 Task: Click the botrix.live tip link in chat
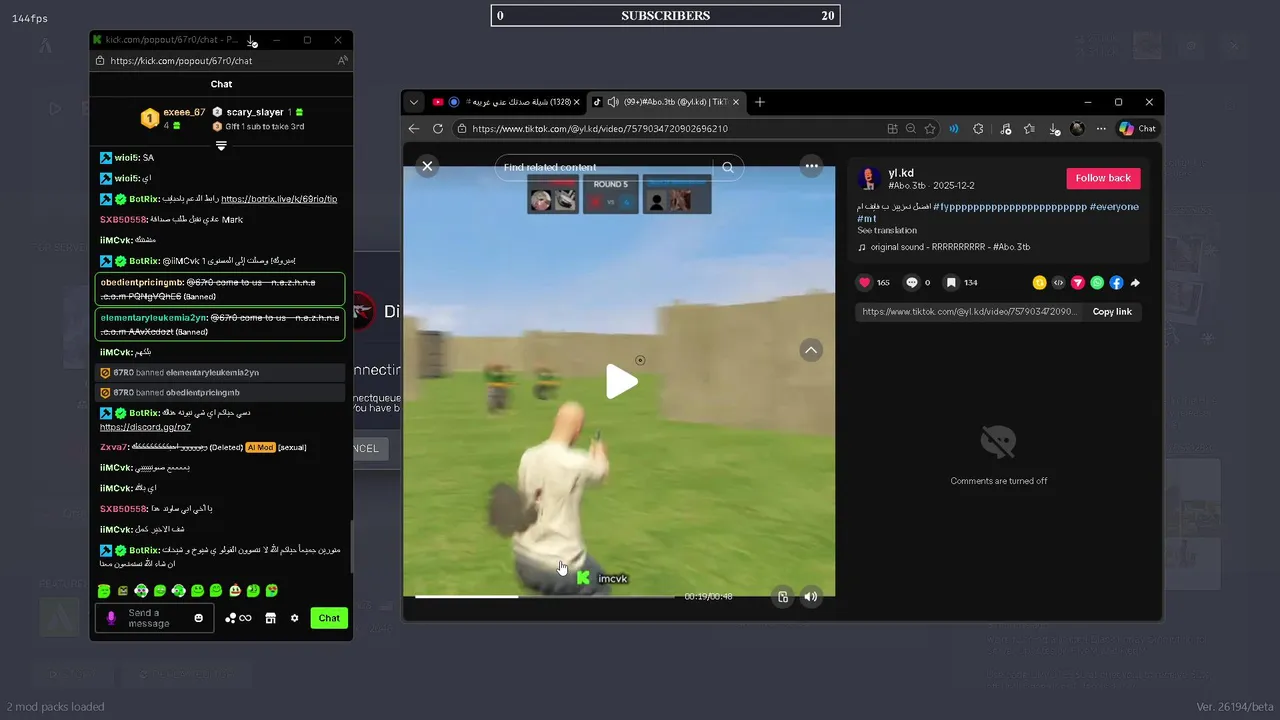click(x=279, y=199)
